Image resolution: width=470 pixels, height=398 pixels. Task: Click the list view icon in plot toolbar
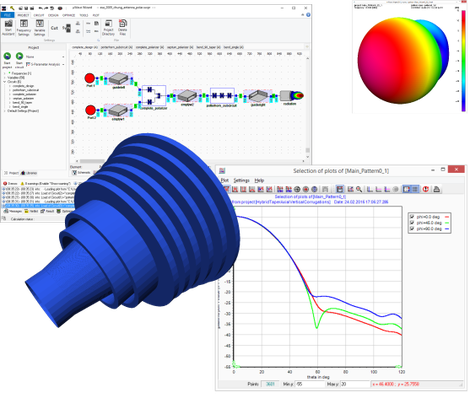pyautogui.click(x=415, y=189)
